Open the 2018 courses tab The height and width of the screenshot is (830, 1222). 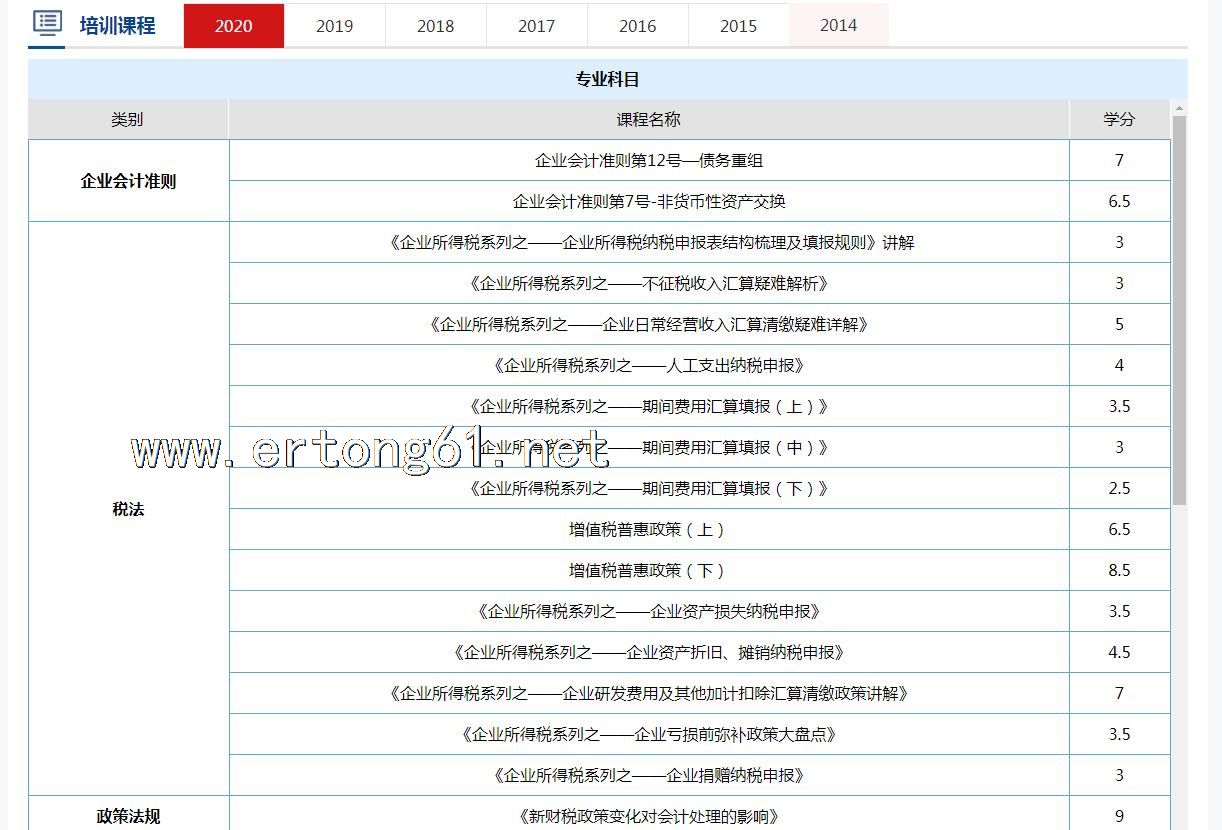pos(435,26)
